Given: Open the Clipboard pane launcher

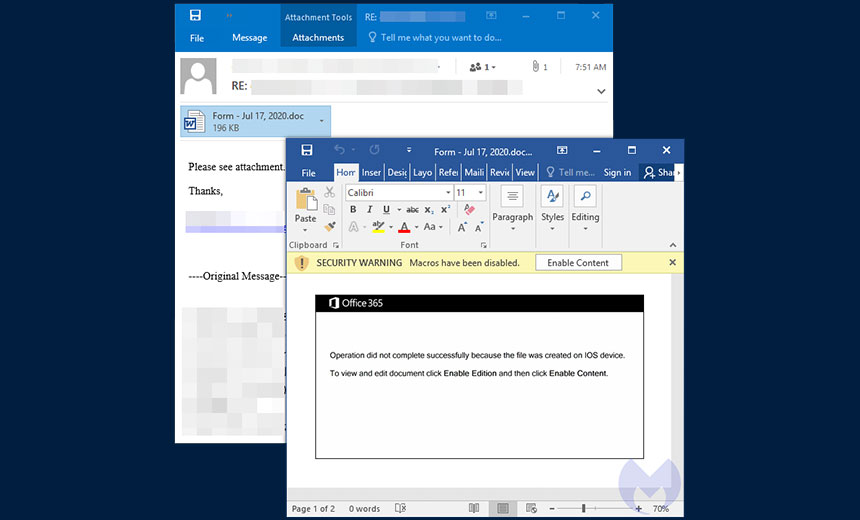Looking at the screenshot, I should (336, 245).
